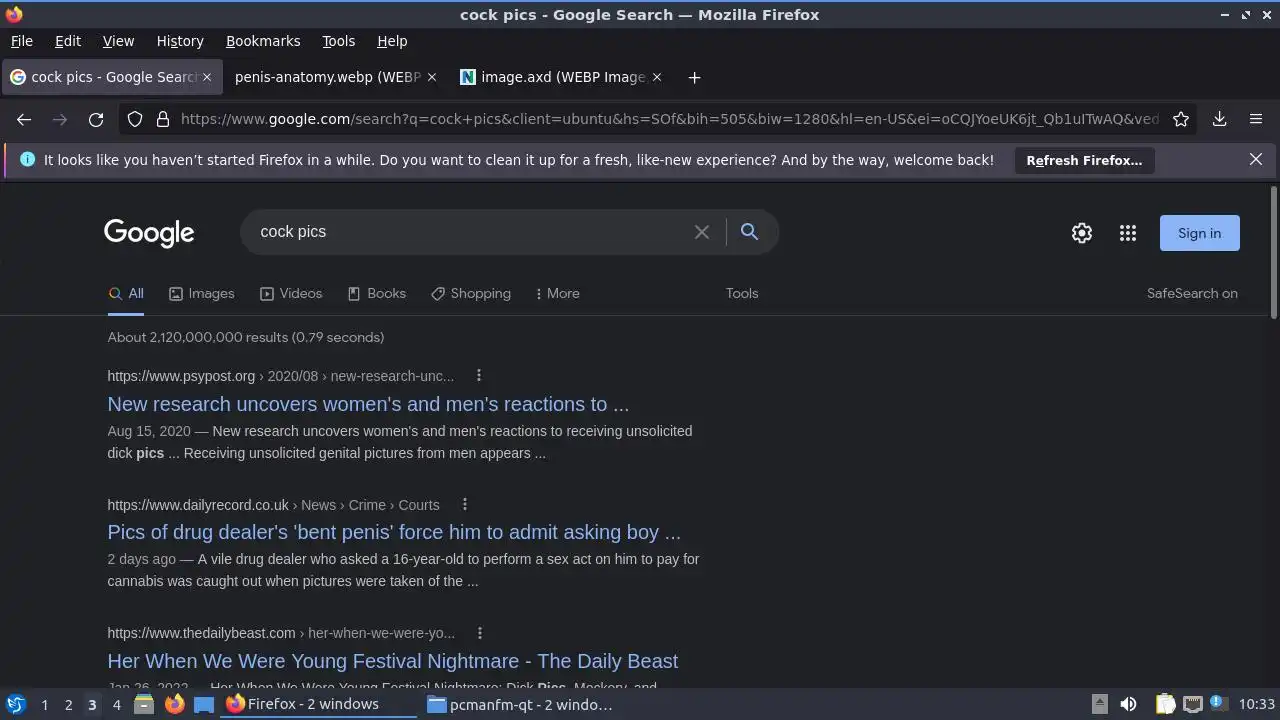Click the 10:33 clock in taskbar

coord(1256,704)
